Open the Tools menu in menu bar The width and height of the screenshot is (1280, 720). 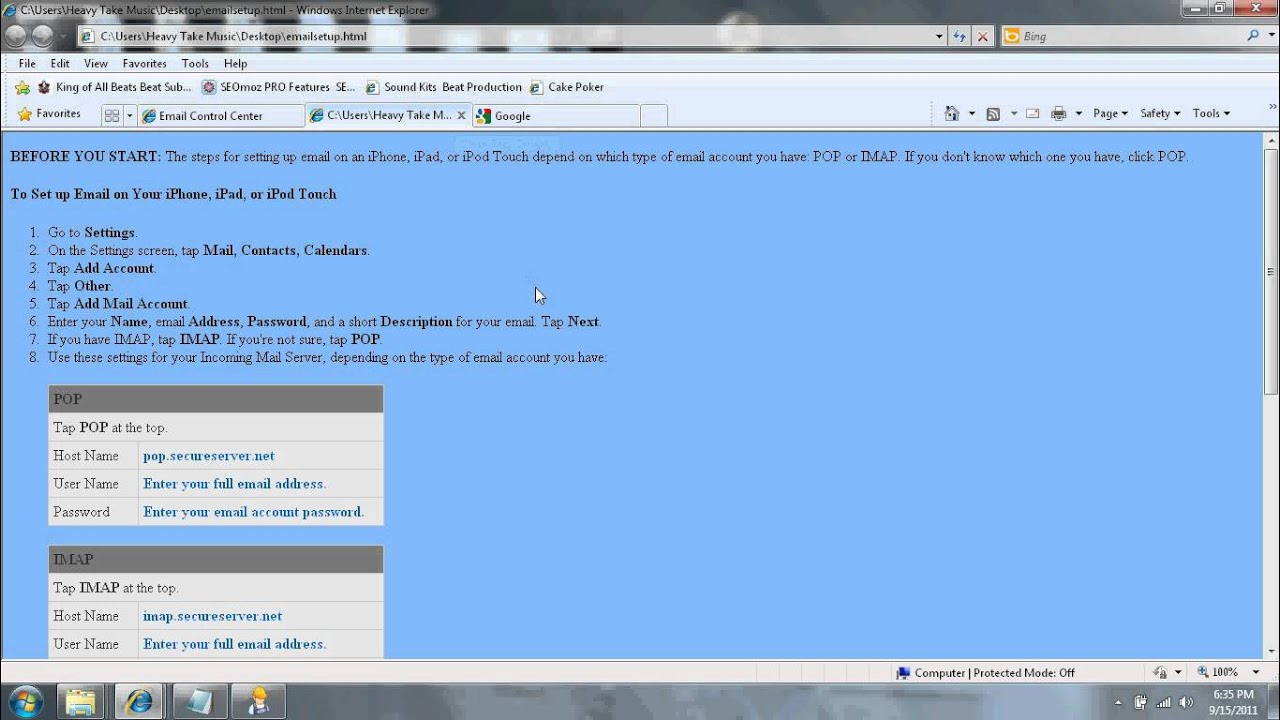(195, 63)
